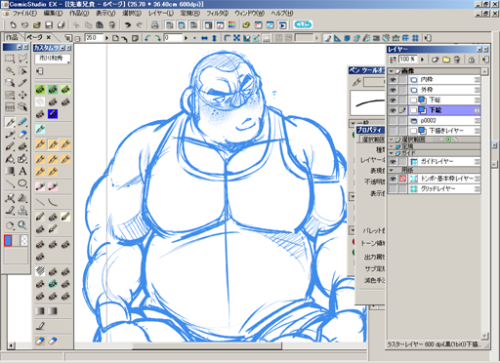
Task: Switch to the 作品 tab
Action: [12, 37]
